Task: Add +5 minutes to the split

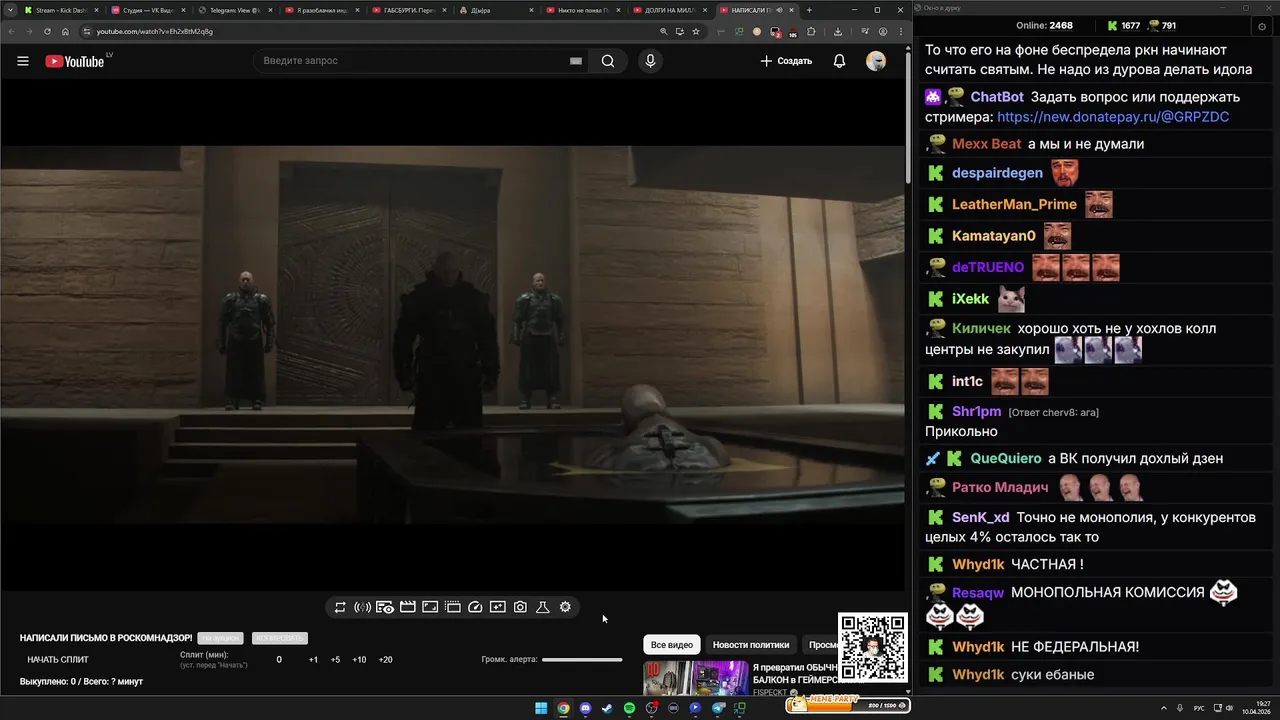Action: click(x=335, y=660)
